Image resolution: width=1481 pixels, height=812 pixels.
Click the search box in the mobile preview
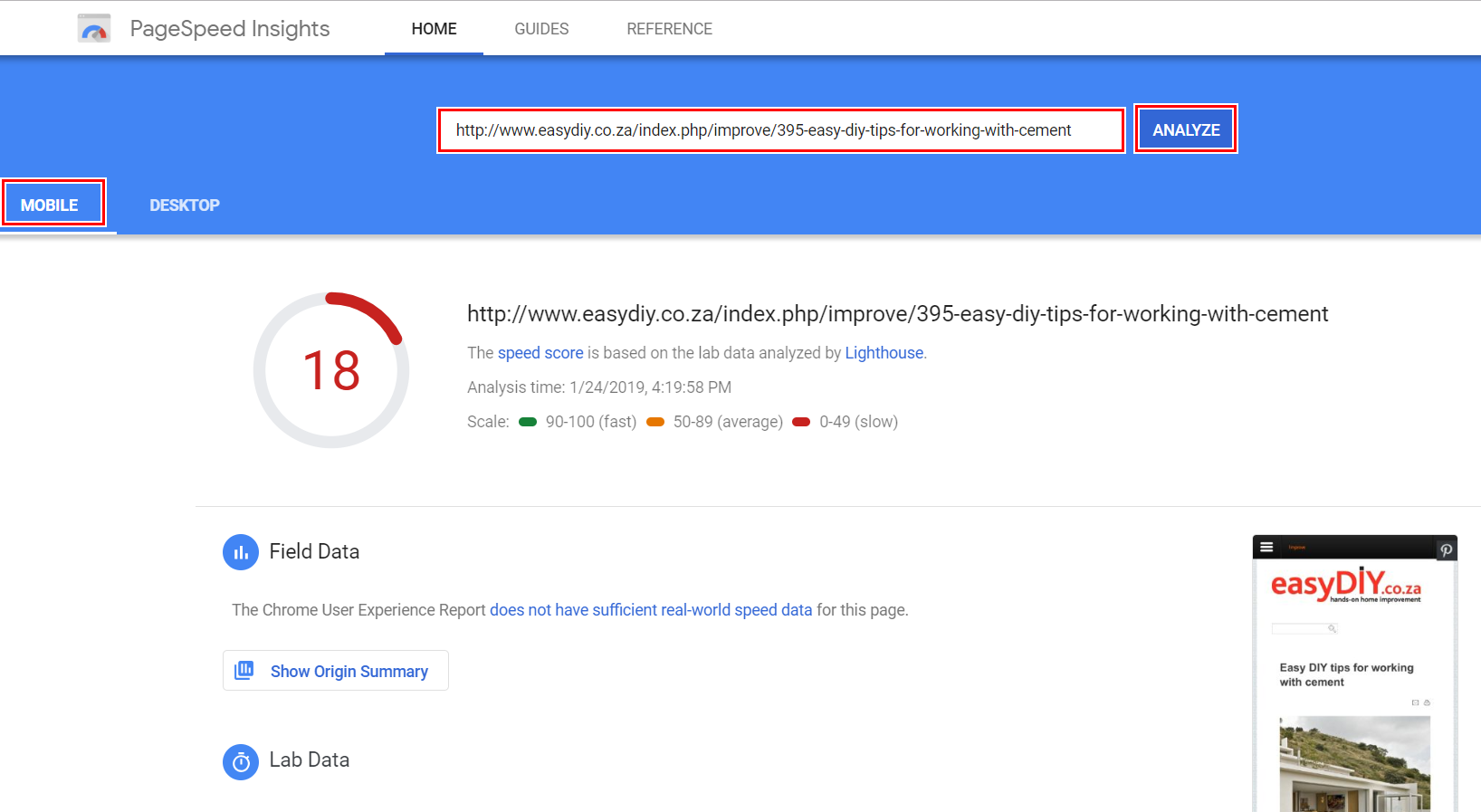point(1304,628)
